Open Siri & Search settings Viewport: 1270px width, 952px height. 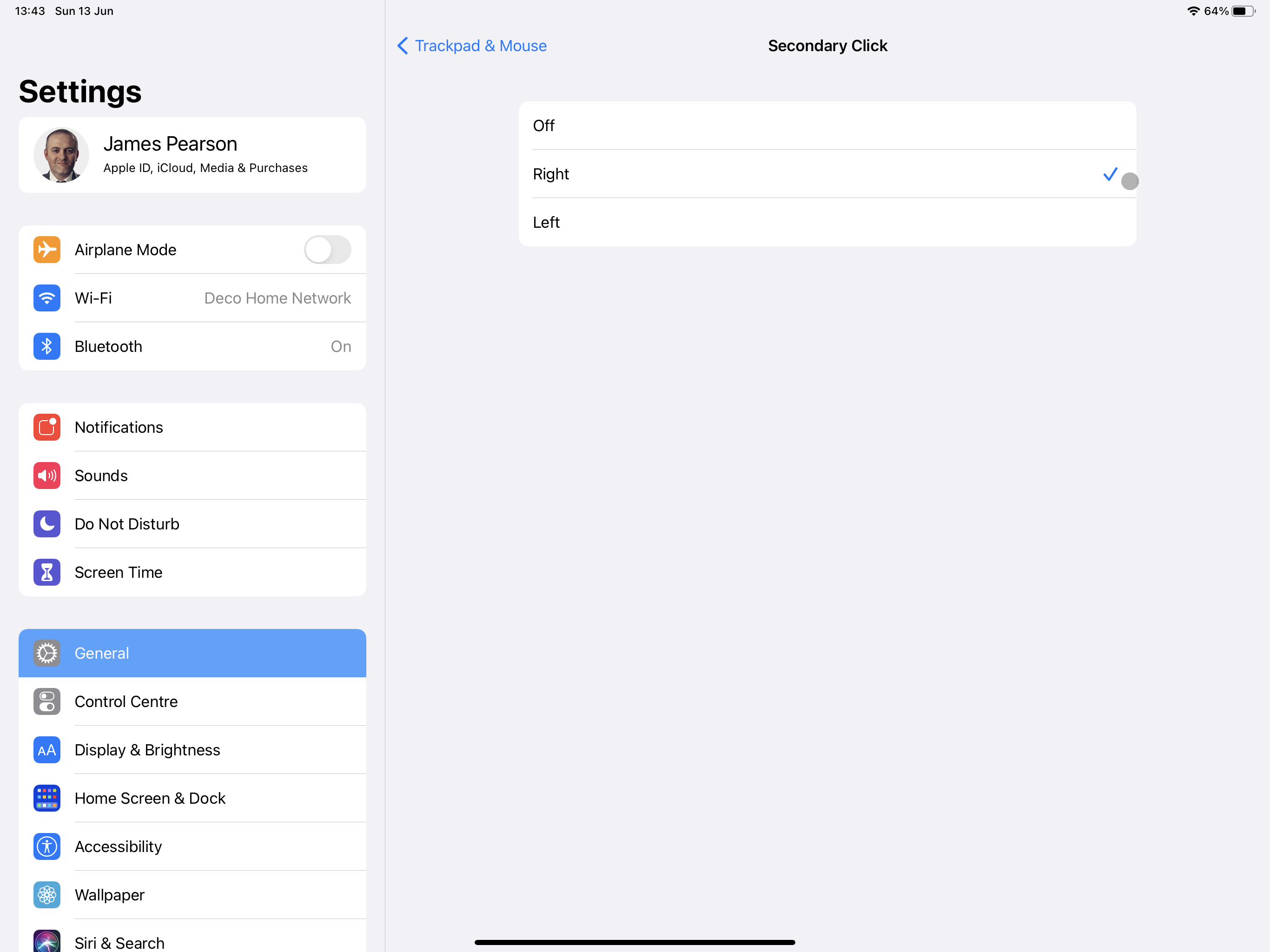click(192, 936)
